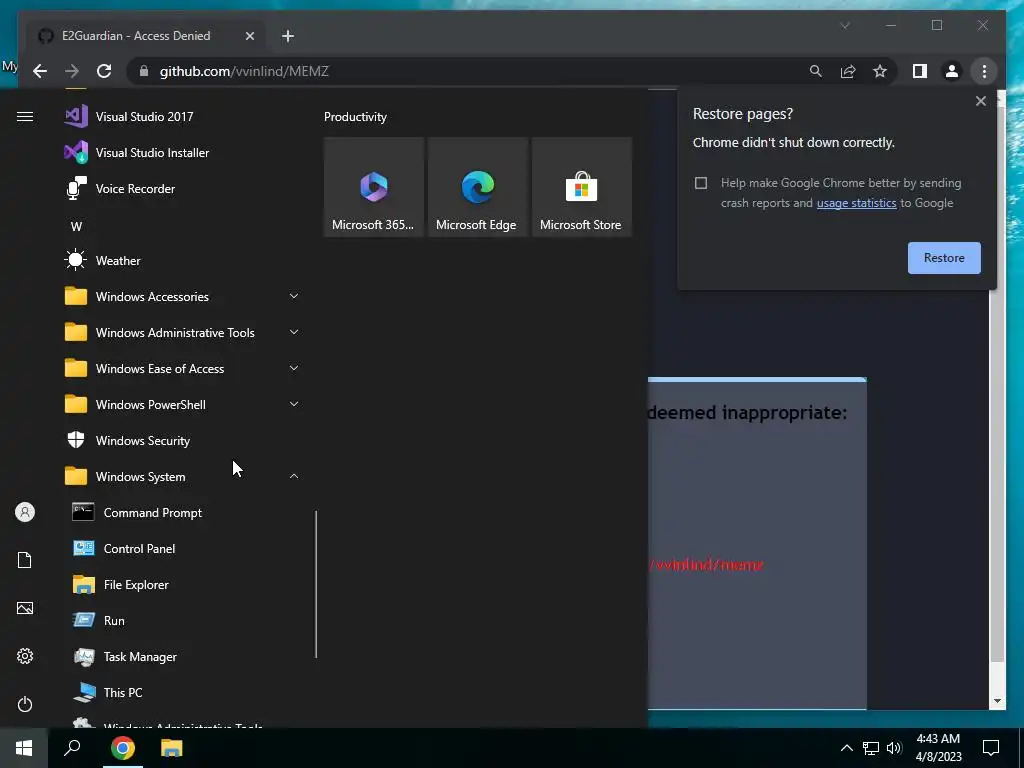This screenshot has height=768, width=1024.
Task: Open Chrome three-dot menu
Action: click(x=984, y=71)
